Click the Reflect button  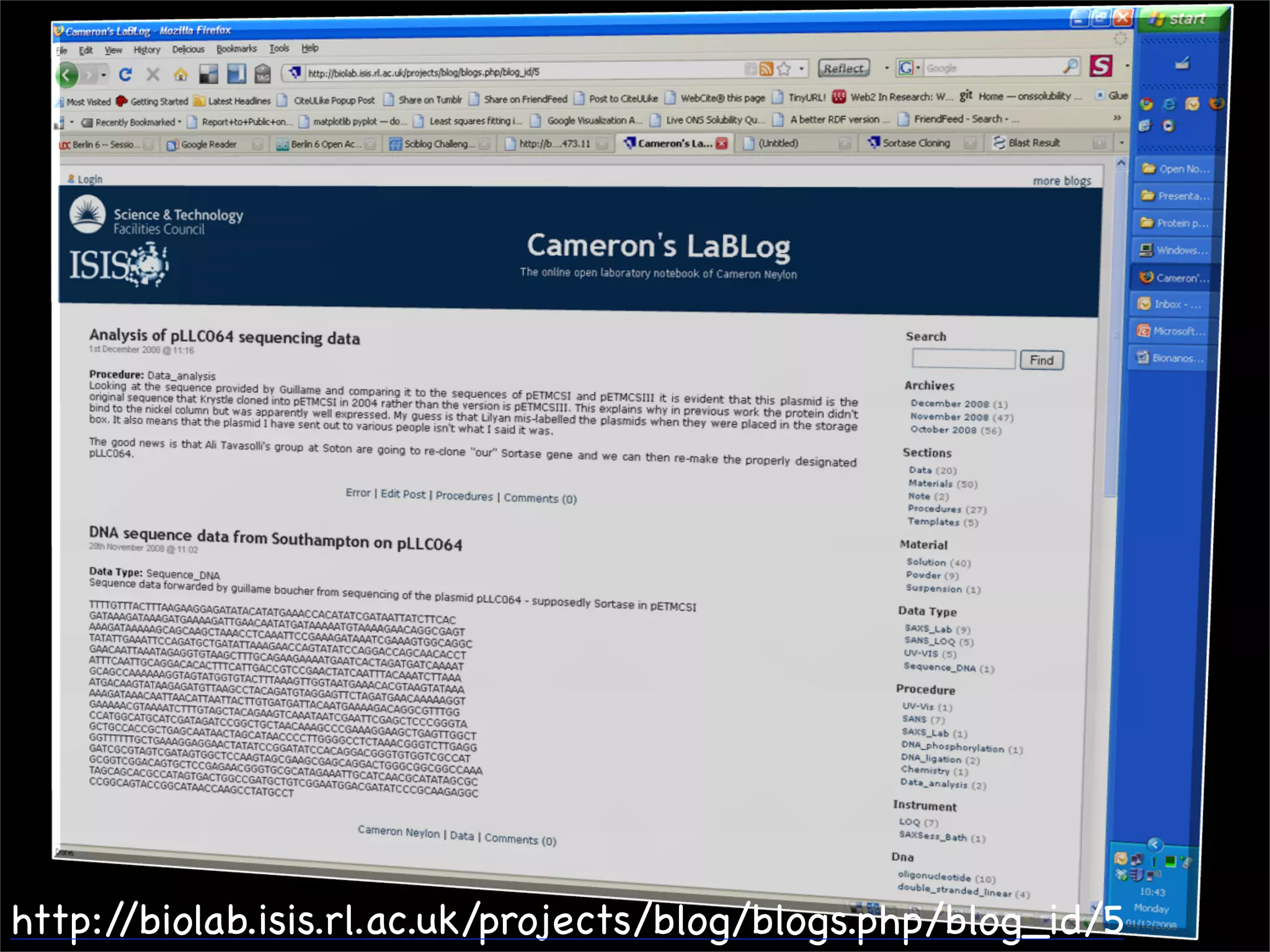coord(844,68)
